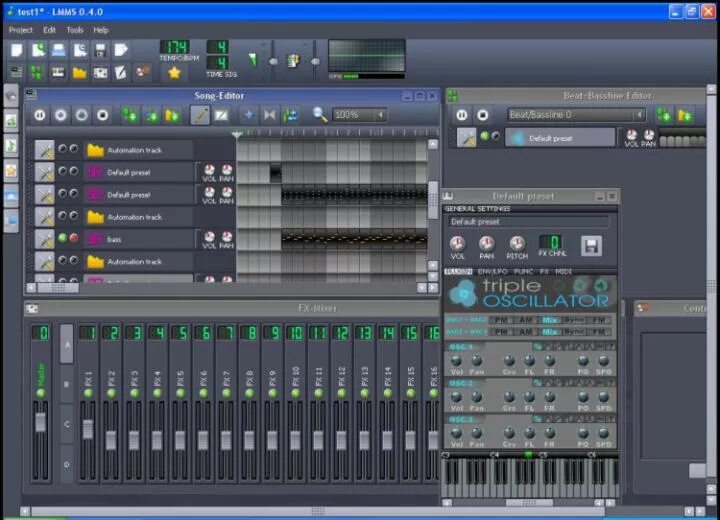This screenshot has height=520, width=720.
Task: Click time signature numerator display
Action: (x=218, y=47)
